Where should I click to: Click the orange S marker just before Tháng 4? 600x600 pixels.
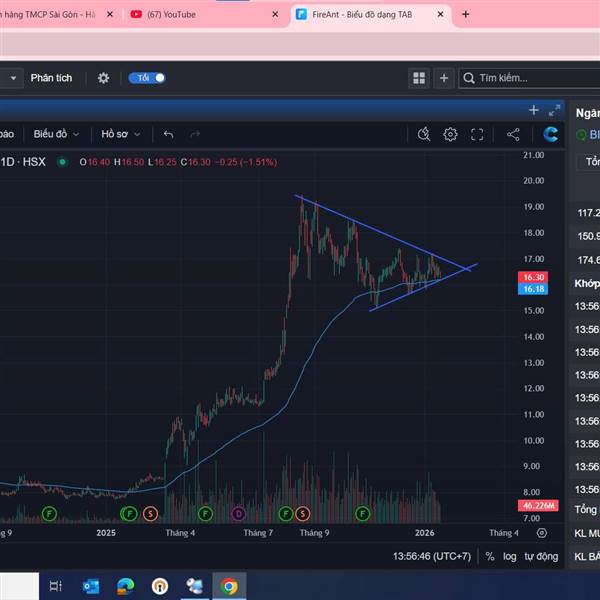tap(150, 514)
